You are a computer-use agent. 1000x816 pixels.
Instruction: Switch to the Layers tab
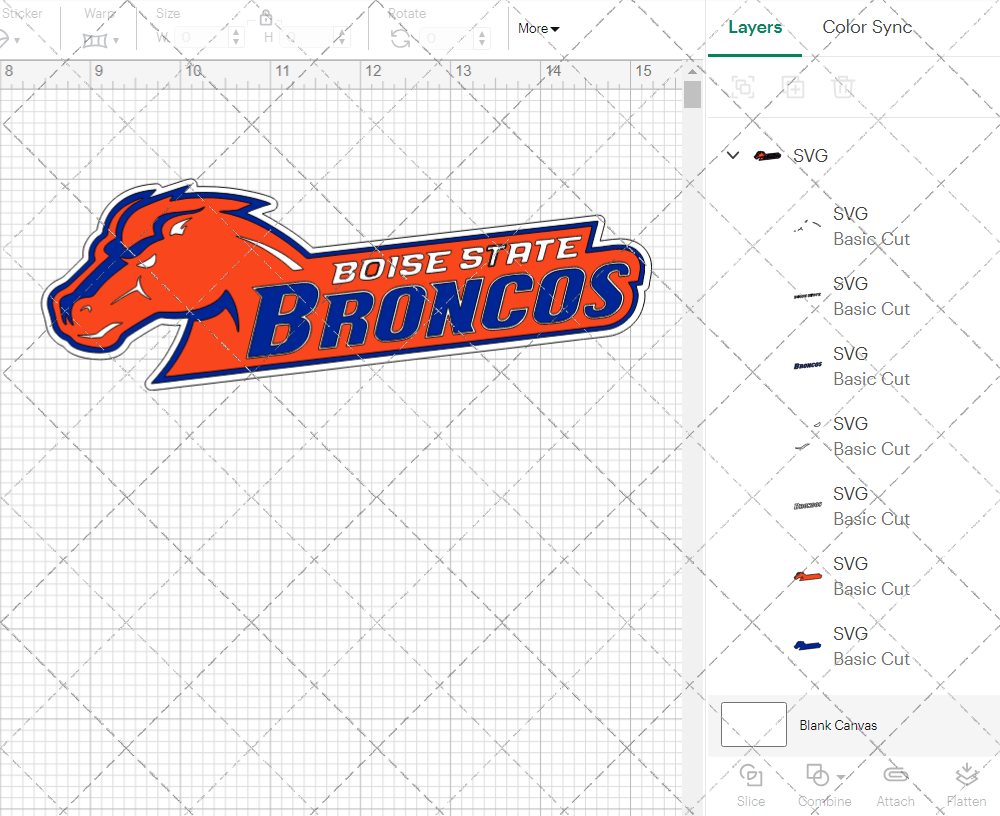tap(755, 27)
